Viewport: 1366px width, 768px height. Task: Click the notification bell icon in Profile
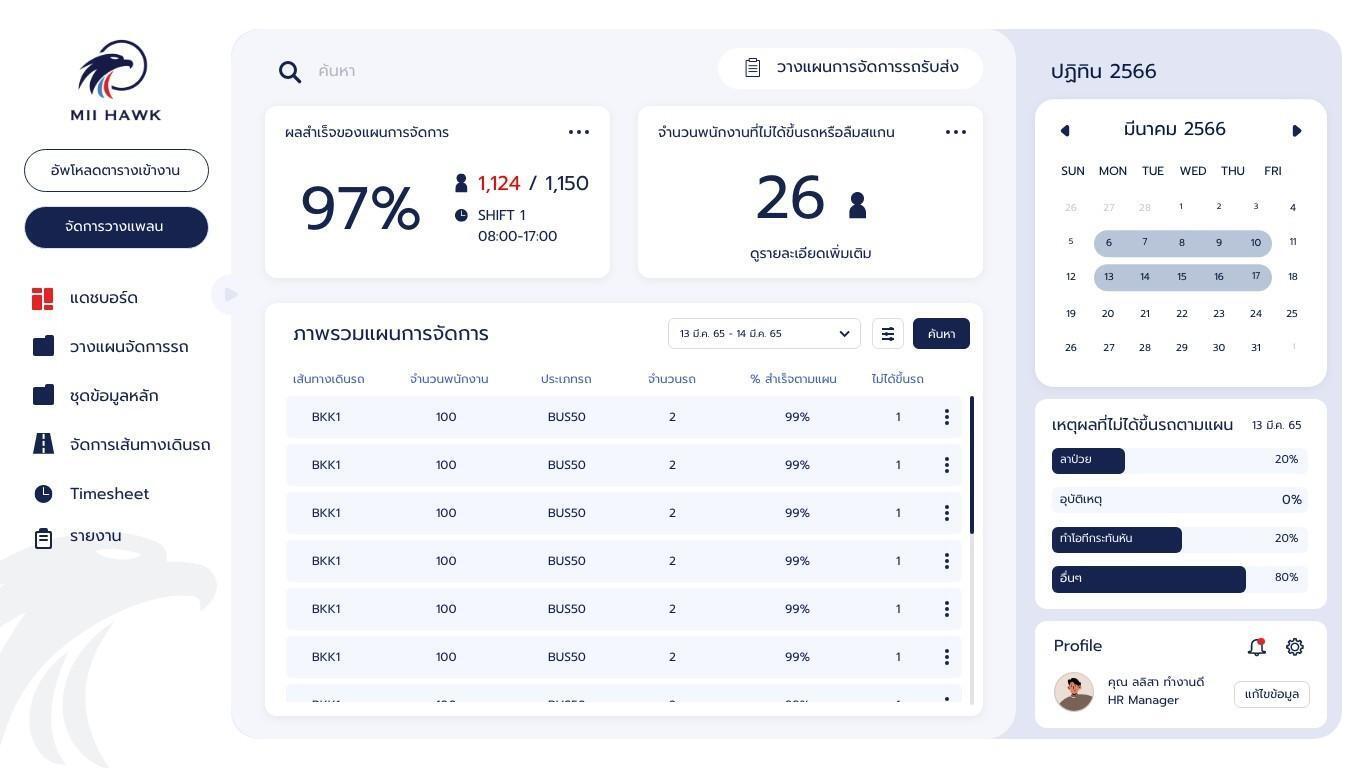pyautogui.click(x=1257, y=647)
